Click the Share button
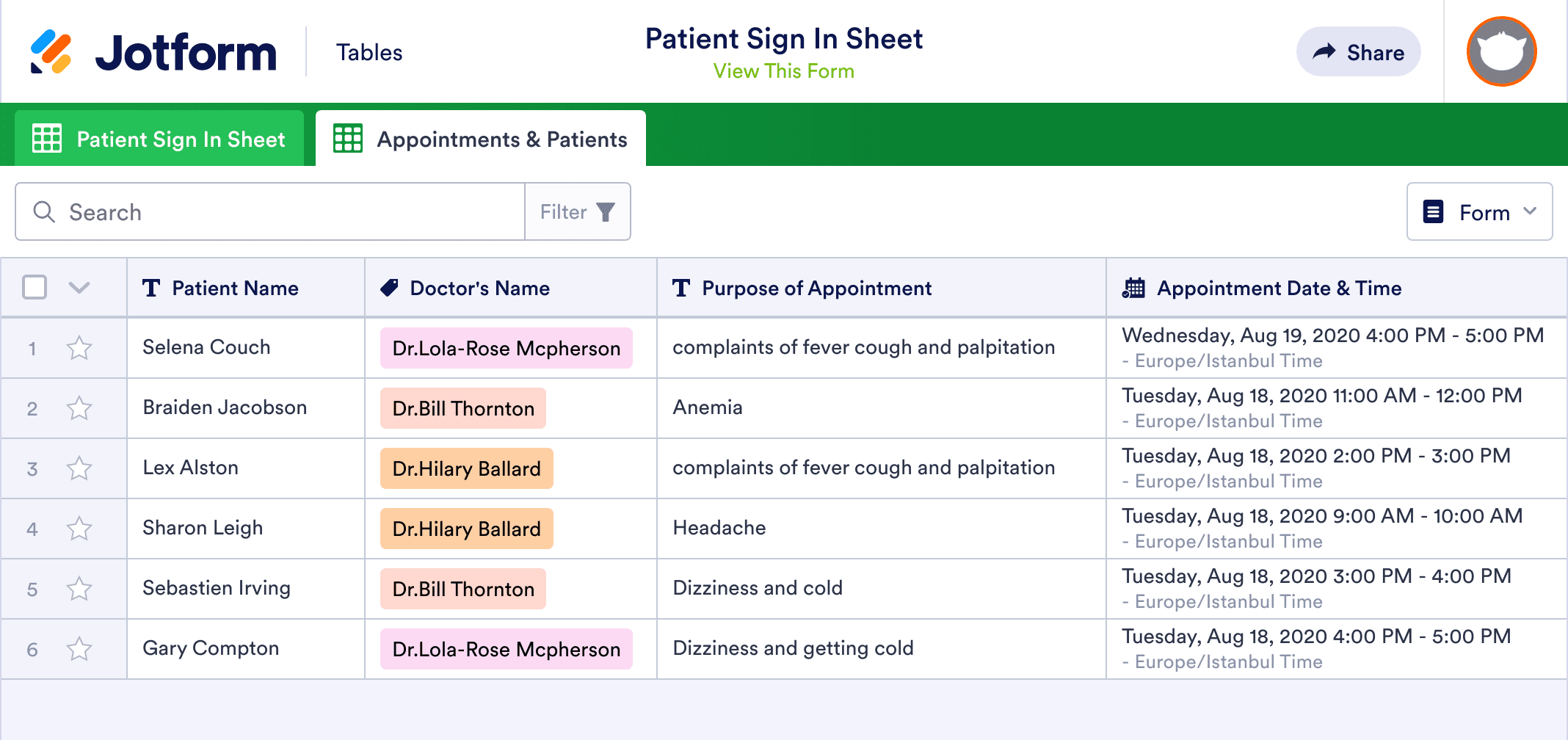1568x740 pixels. coord(1358,51)
